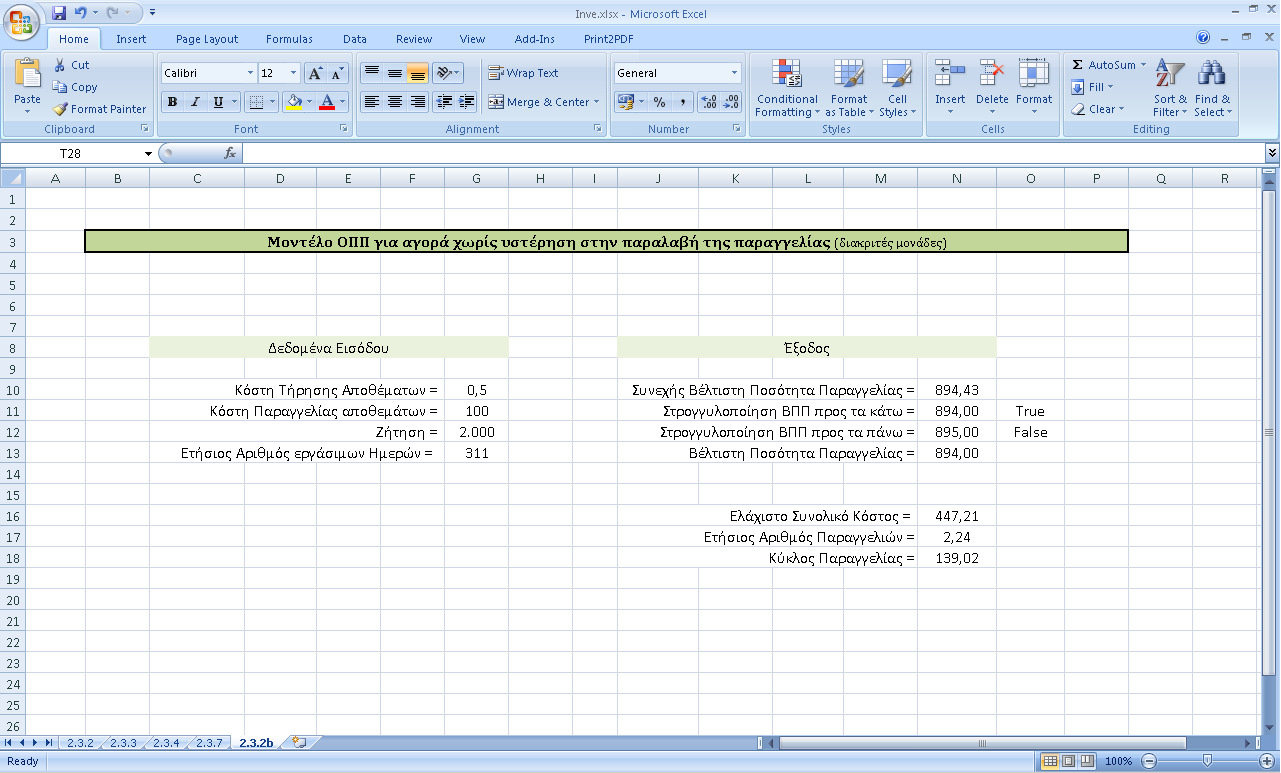Align cell contents to the right
Image resolution: width=1281 pixels, height=773 pixels.
pyautogui.click(x=418, y=102)
